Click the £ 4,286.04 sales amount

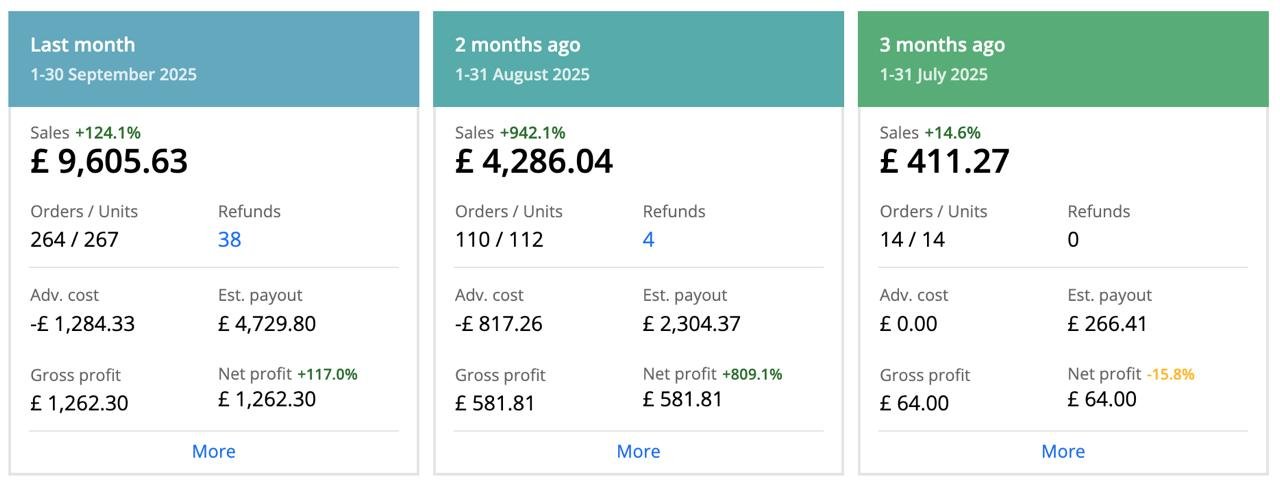point(534,162)
